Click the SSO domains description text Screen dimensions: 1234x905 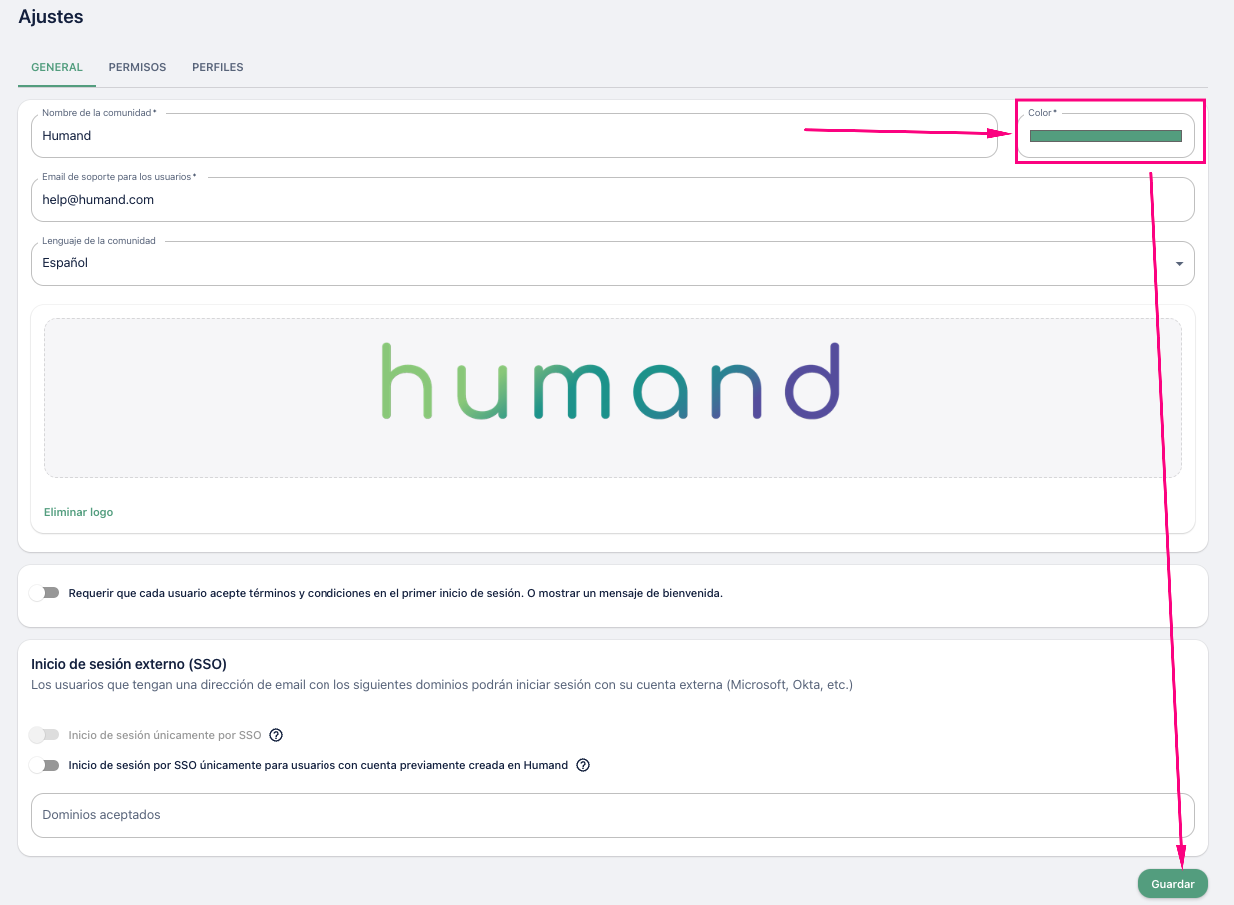click(442, 685)
